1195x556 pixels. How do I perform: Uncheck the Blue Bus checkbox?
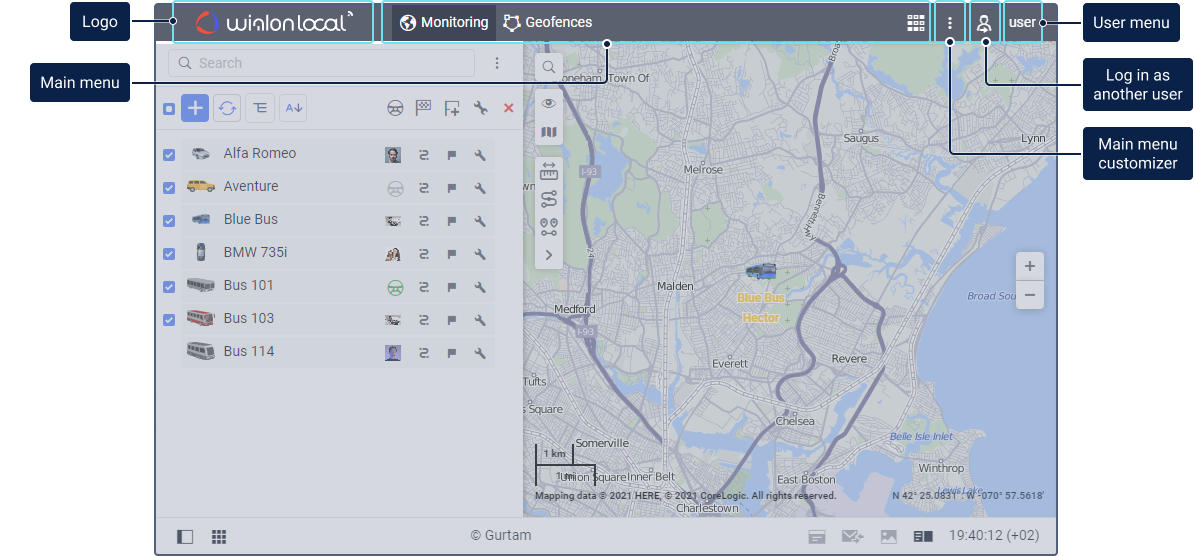[169, 221]
